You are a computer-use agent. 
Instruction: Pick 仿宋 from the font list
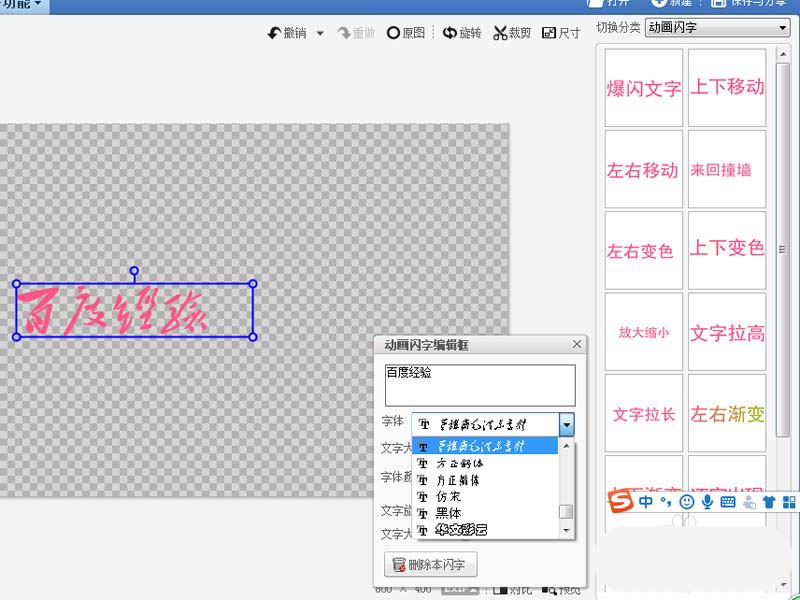pos(485,496)
